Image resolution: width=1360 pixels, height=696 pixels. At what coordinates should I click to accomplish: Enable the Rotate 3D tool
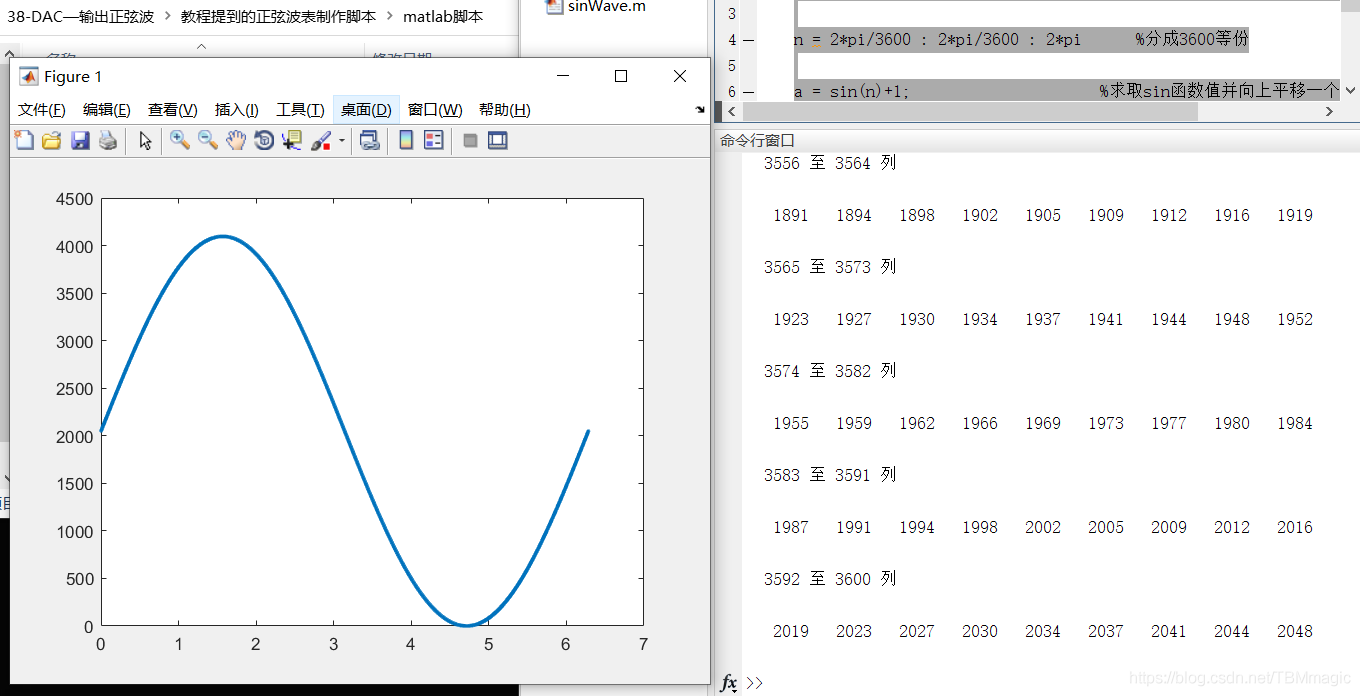pos(264,141)
